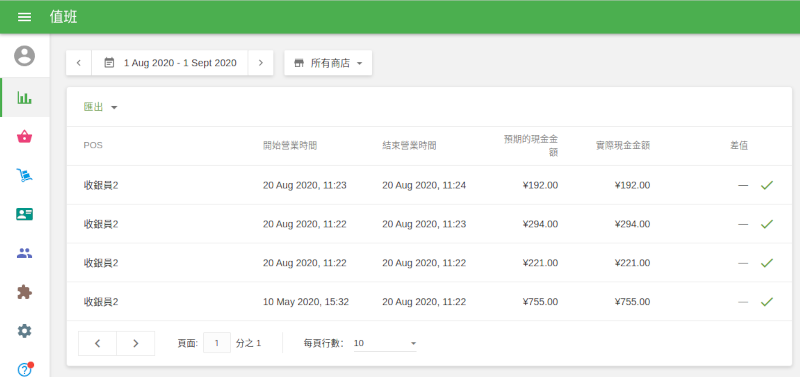Click the green checkmark in the ¥221.00 row
This screenshot has height=377, width=800.
[767, 263]
